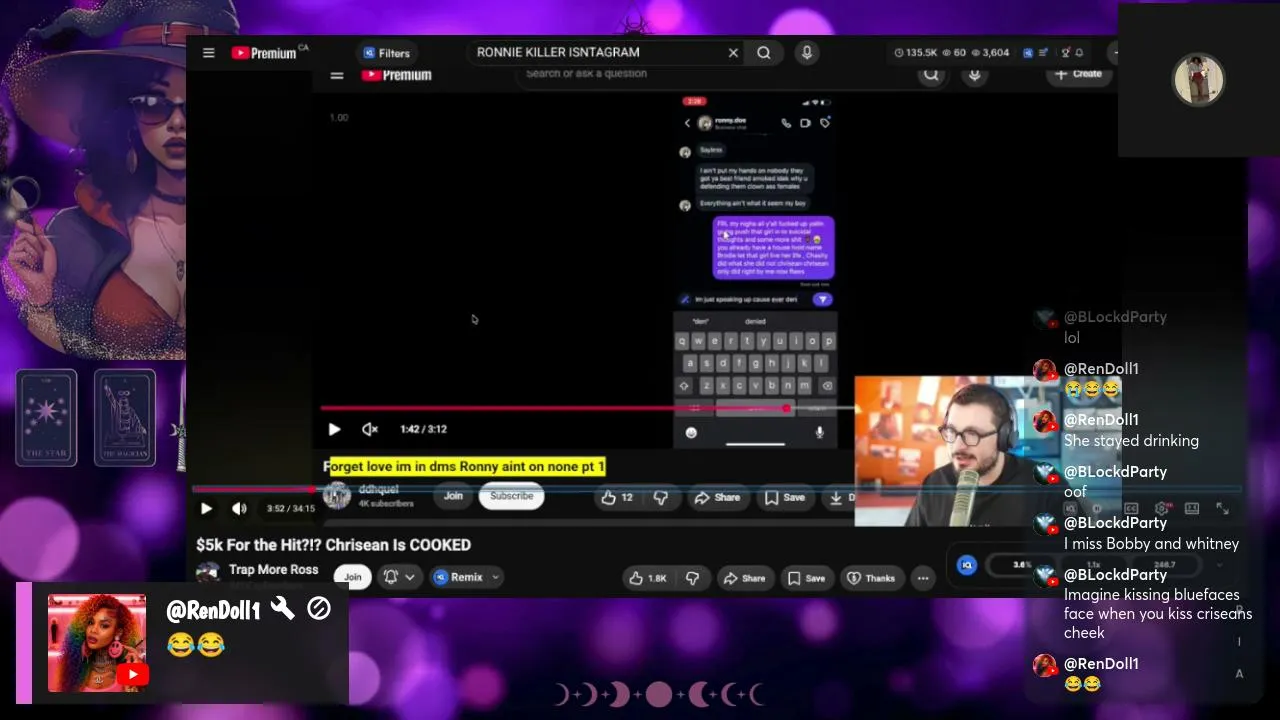Clear the search query with the X

(x=733, y=53)
